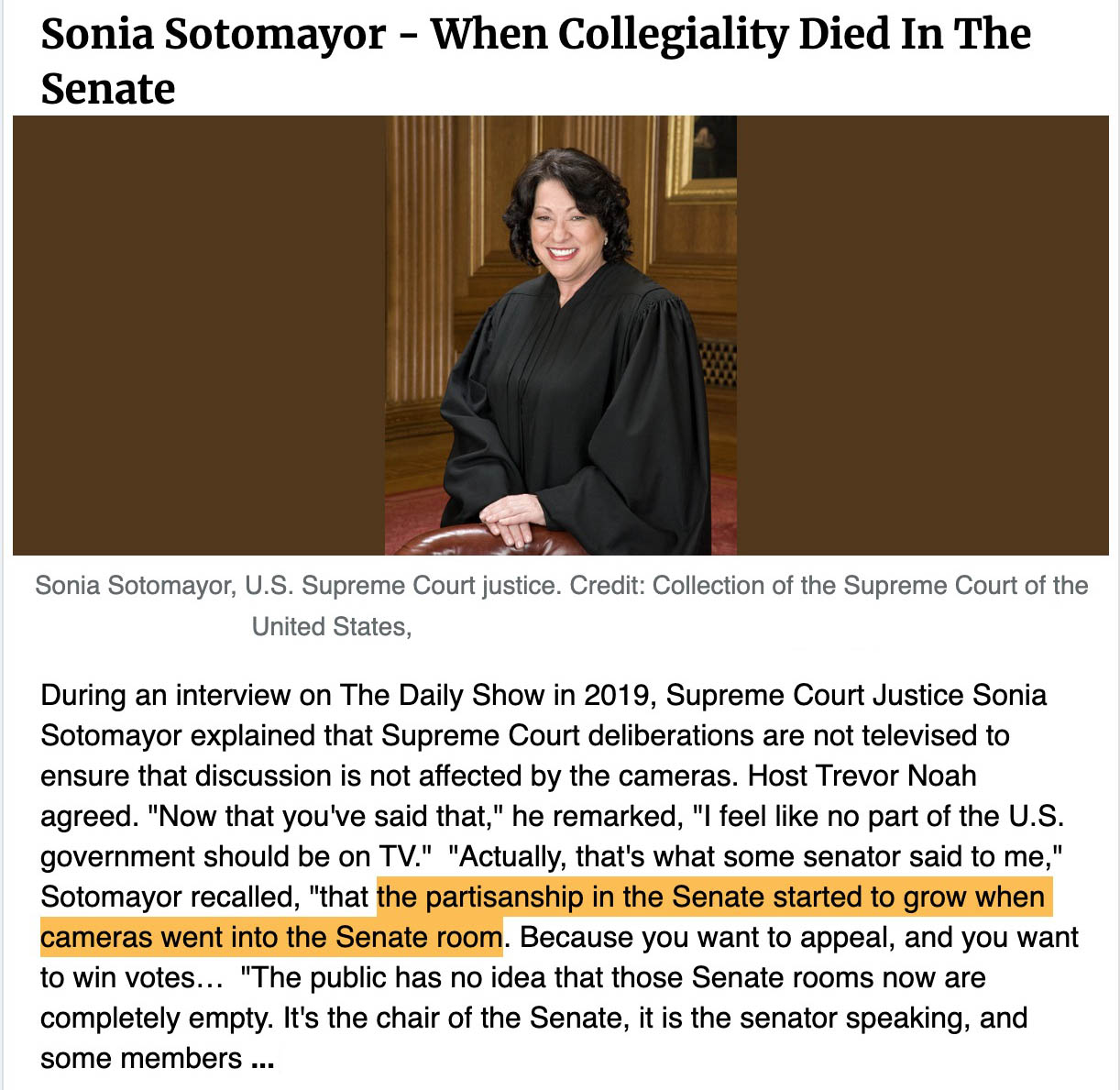1120x1090 pixels.
Task: Click the photo caption crediting the Supreme Court collection
Action: point(561,606)
